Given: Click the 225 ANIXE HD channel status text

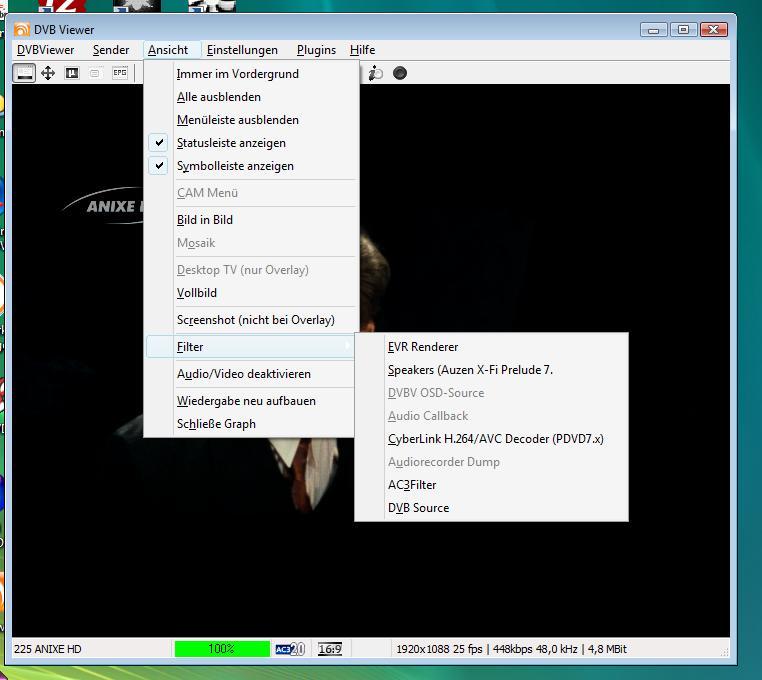Looking at the screenshot, I should coord(48,649).
